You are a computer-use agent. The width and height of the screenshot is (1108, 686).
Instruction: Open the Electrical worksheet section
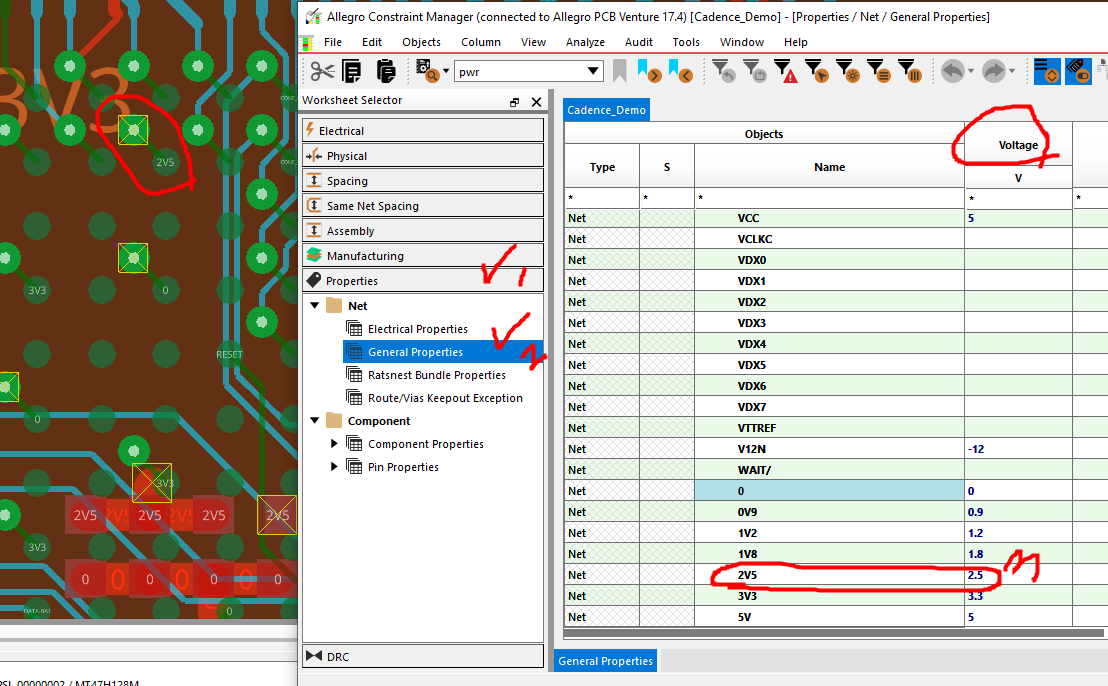423,131
